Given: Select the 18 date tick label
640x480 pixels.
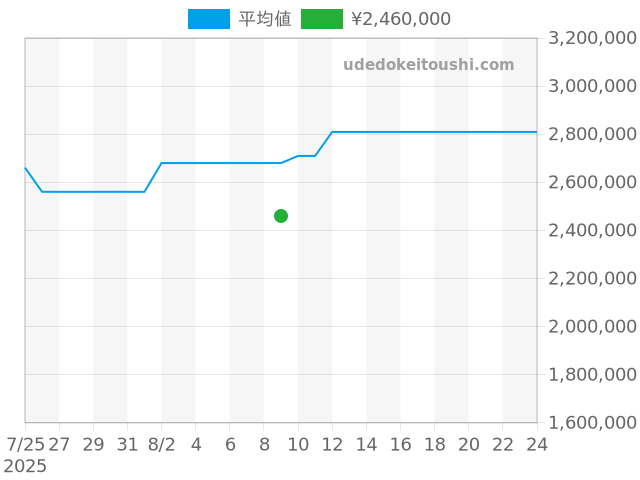Looking at the screenshot, I should point(434,444).
